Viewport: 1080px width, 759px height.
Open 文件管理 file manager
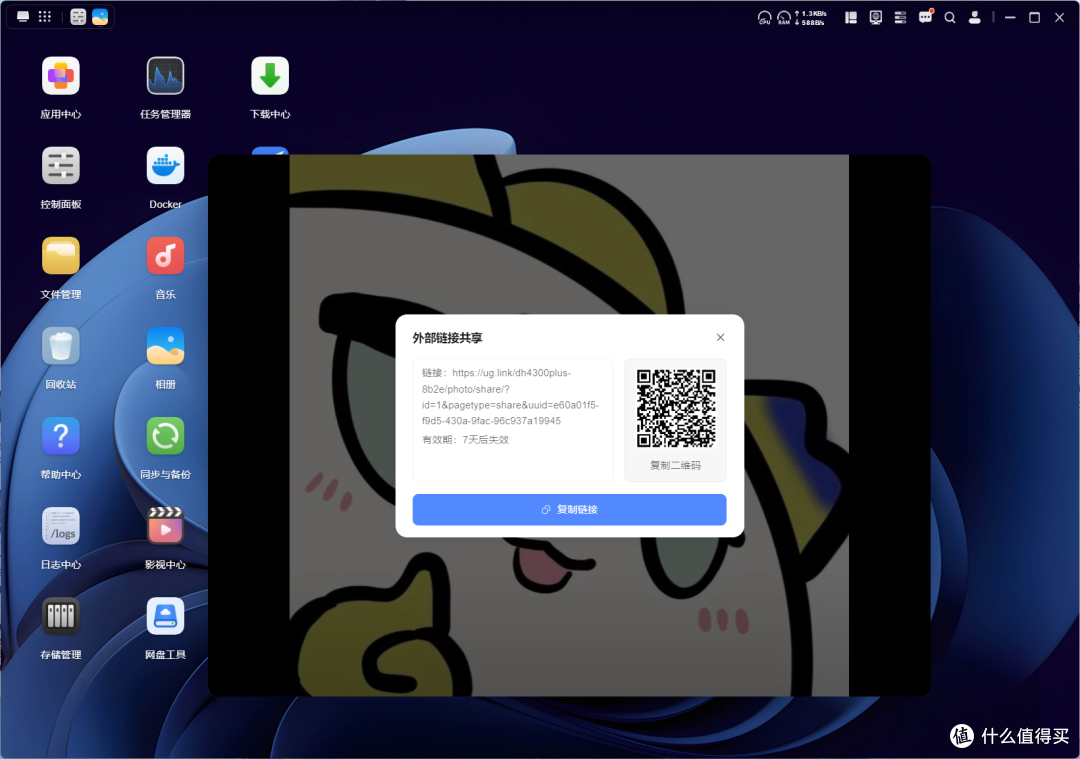(61, 256)
